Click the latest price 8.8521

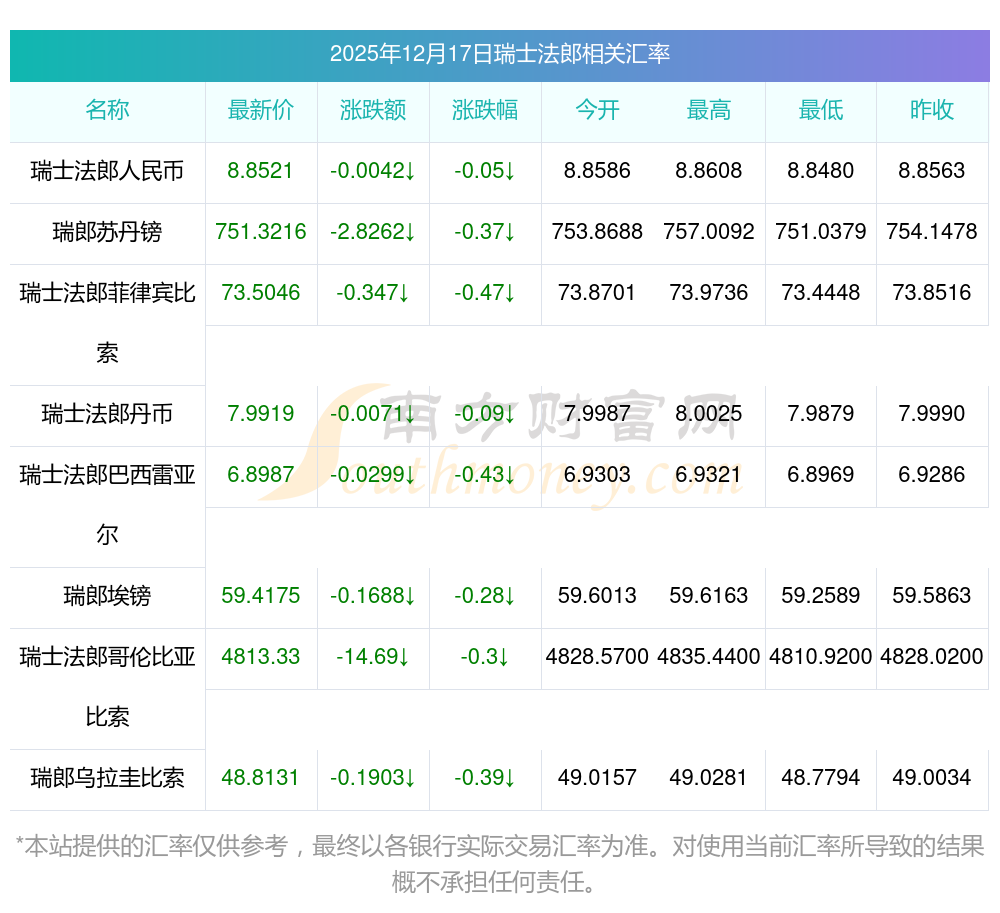click(x=261, y=171)
